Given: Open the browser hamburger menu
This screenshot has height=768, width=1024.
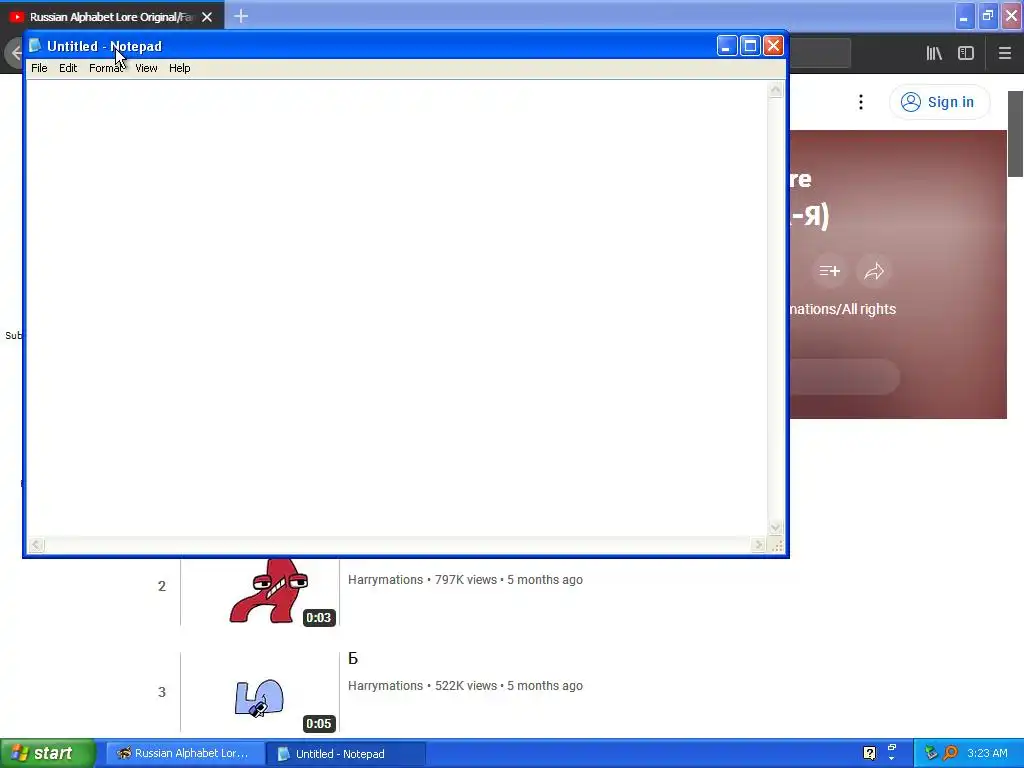Looking at the screenshot, I should (1004, 54).
